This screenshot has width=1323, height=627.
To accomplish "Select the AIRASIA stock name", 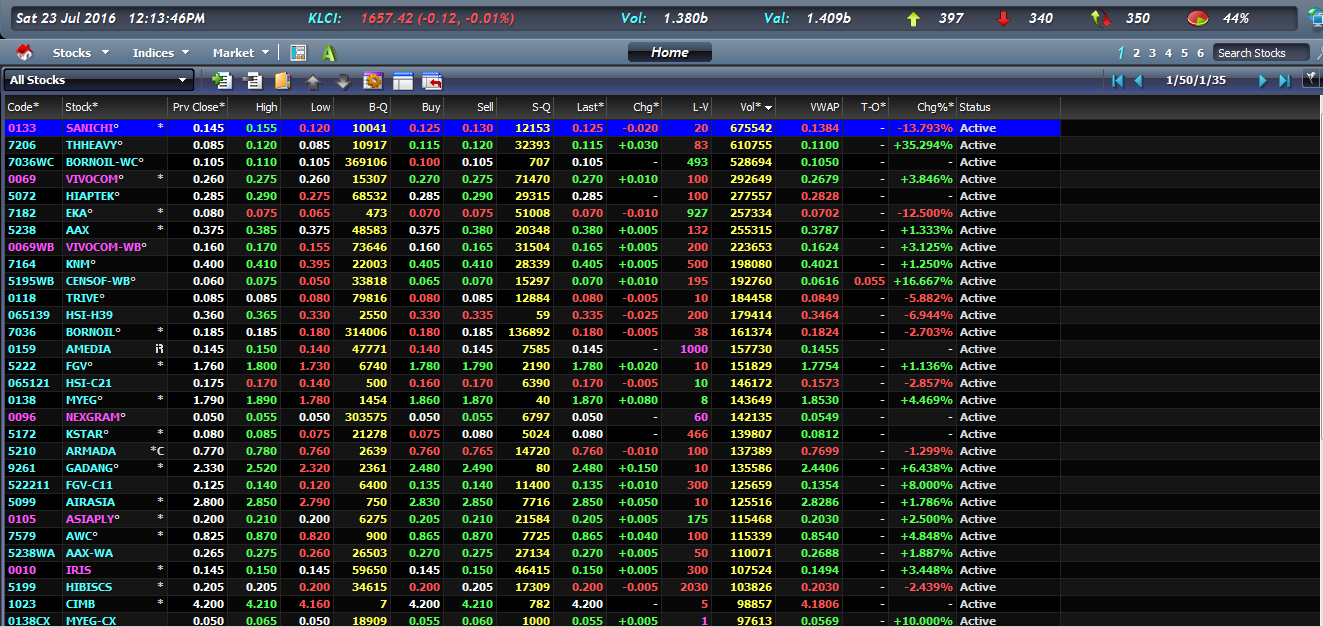I will (x=90, y=502).
